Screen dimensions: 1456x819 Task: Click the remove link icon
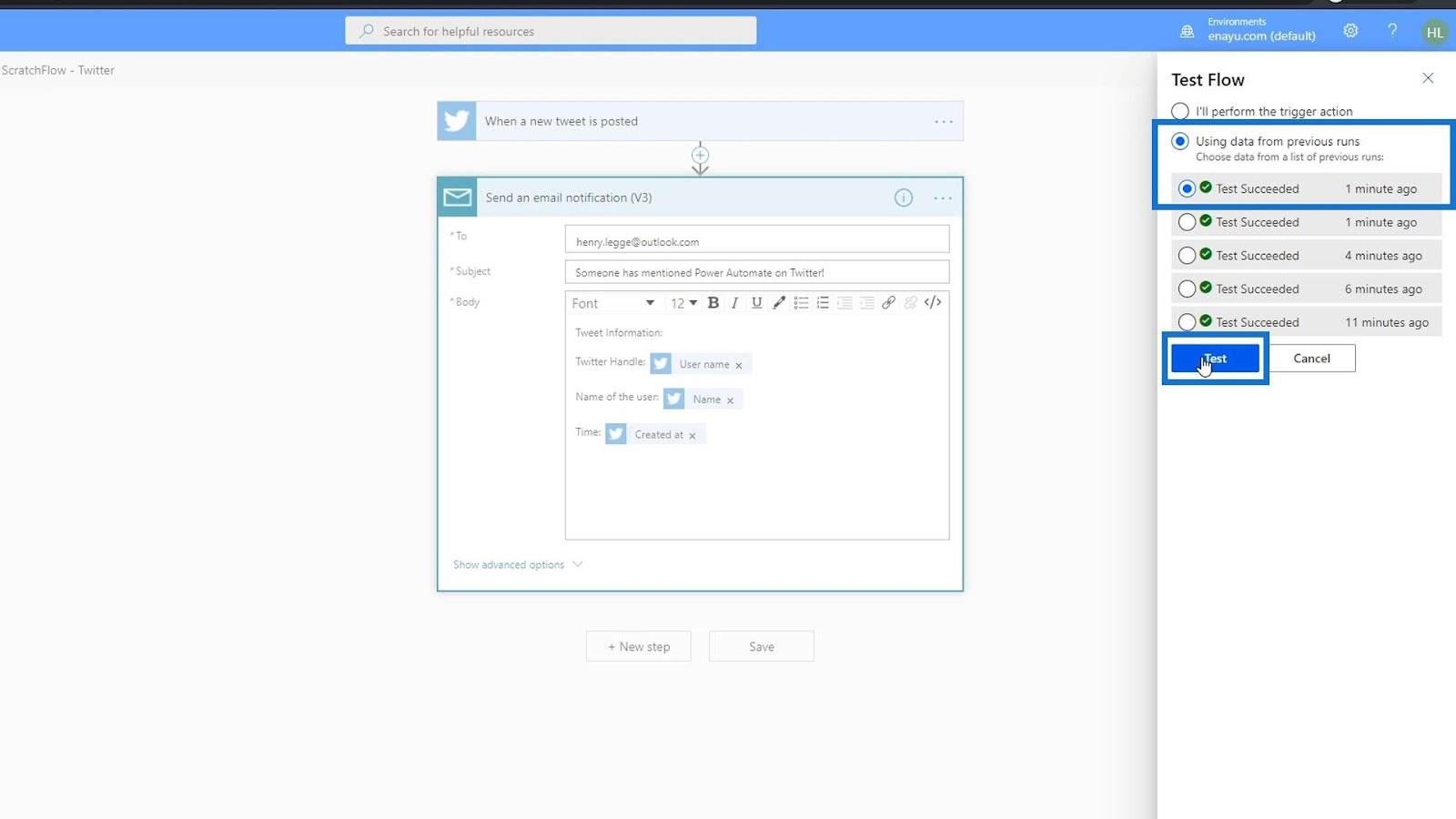910,303
